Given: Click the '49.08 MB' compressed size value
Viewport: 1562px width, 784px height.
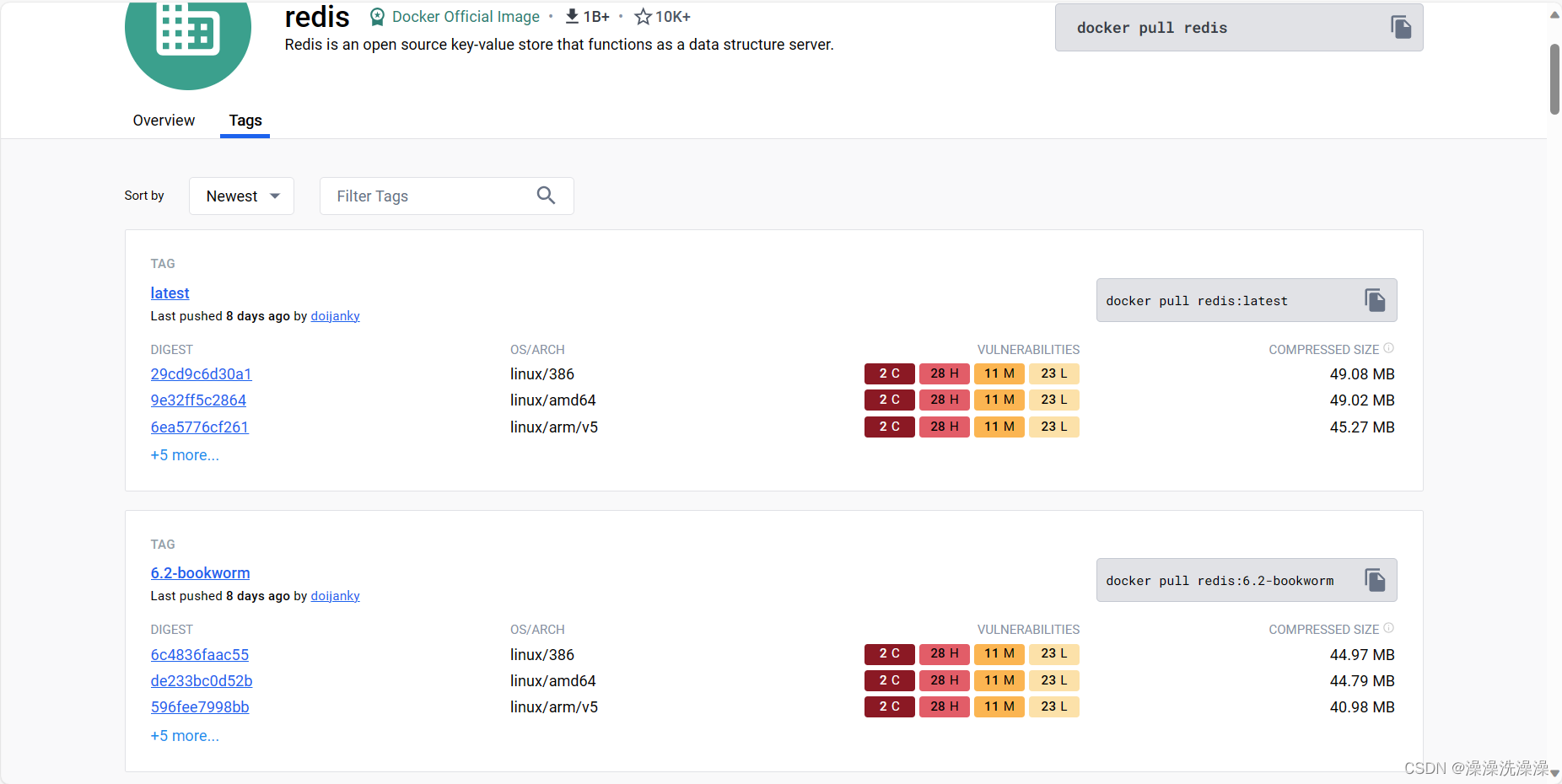Looking at the screenshot, I should [x=1362, y=374].
